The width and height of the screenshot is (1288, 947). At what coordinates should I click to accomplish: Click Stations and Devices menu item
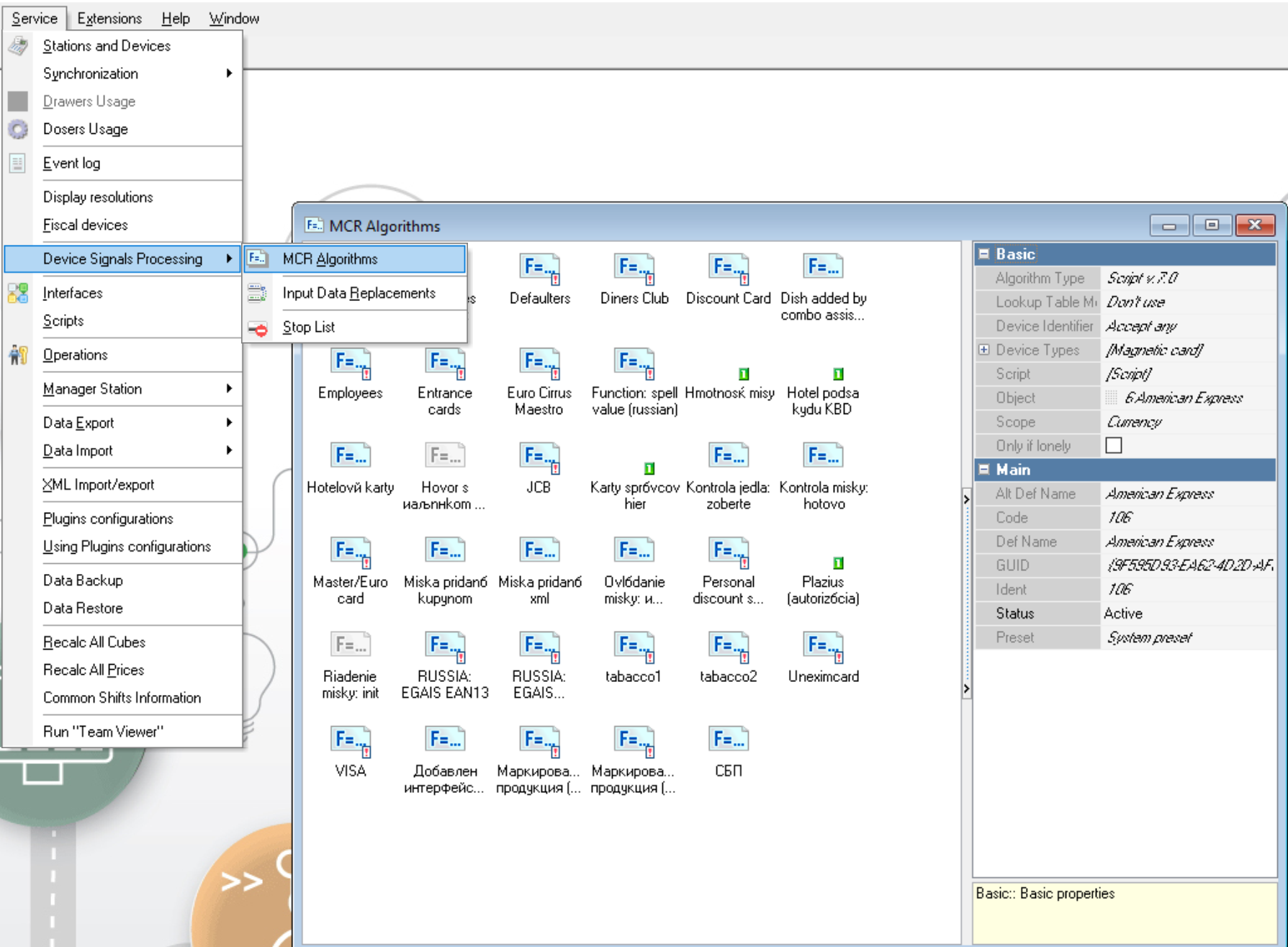(107, 46)
